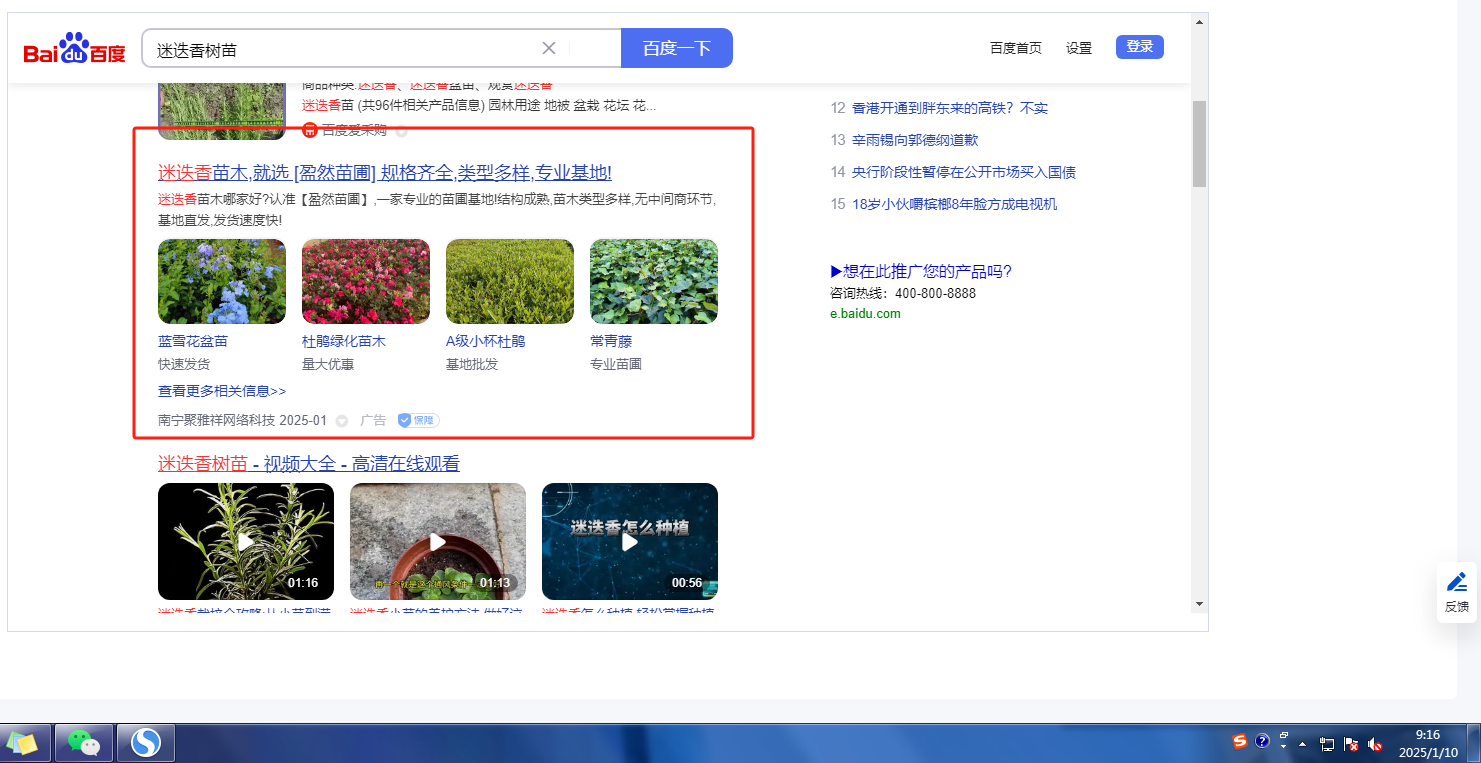Open the e.baidu.com link

(865, 313)
